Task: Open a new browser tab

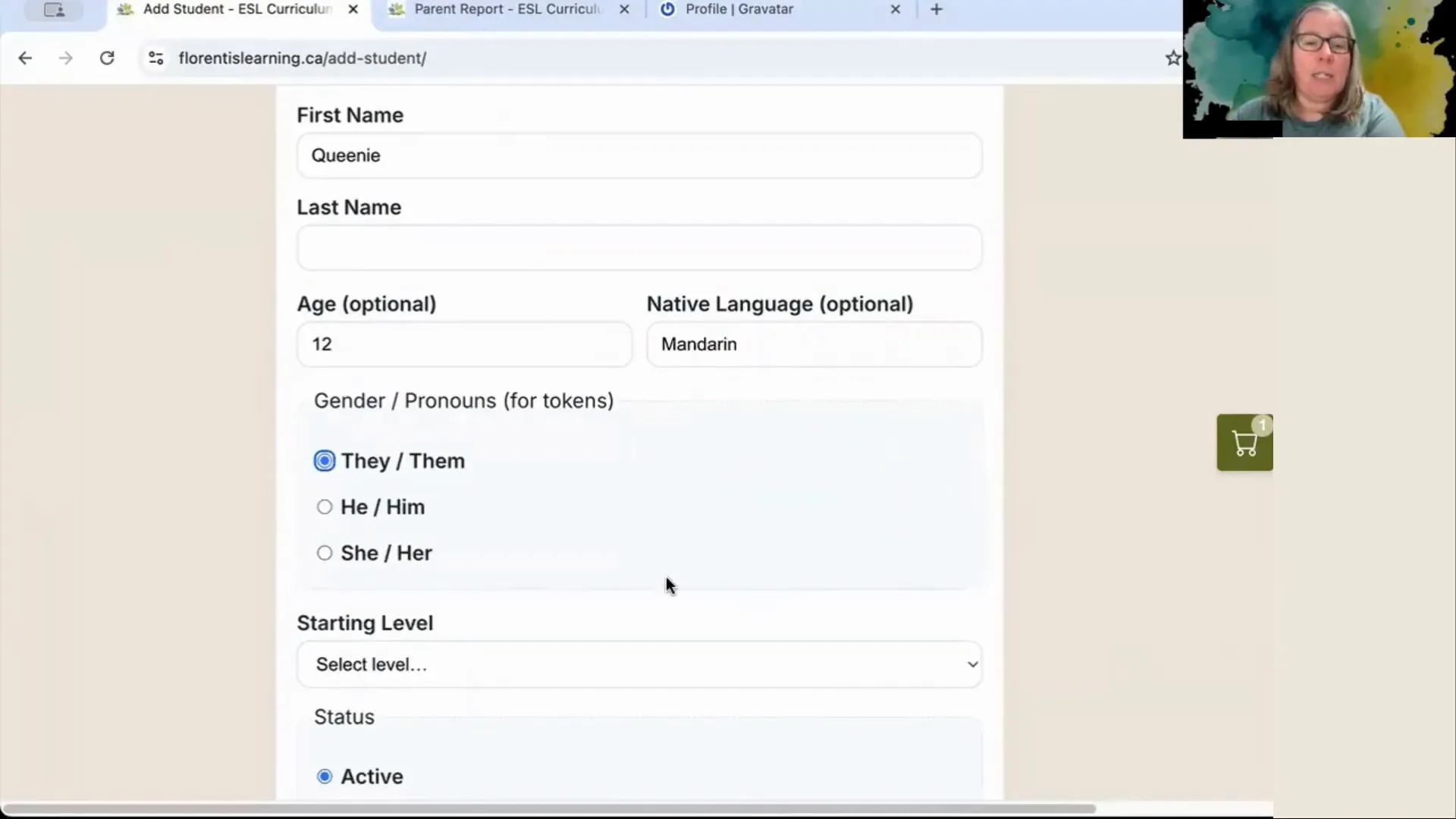Action: point(936,10)
